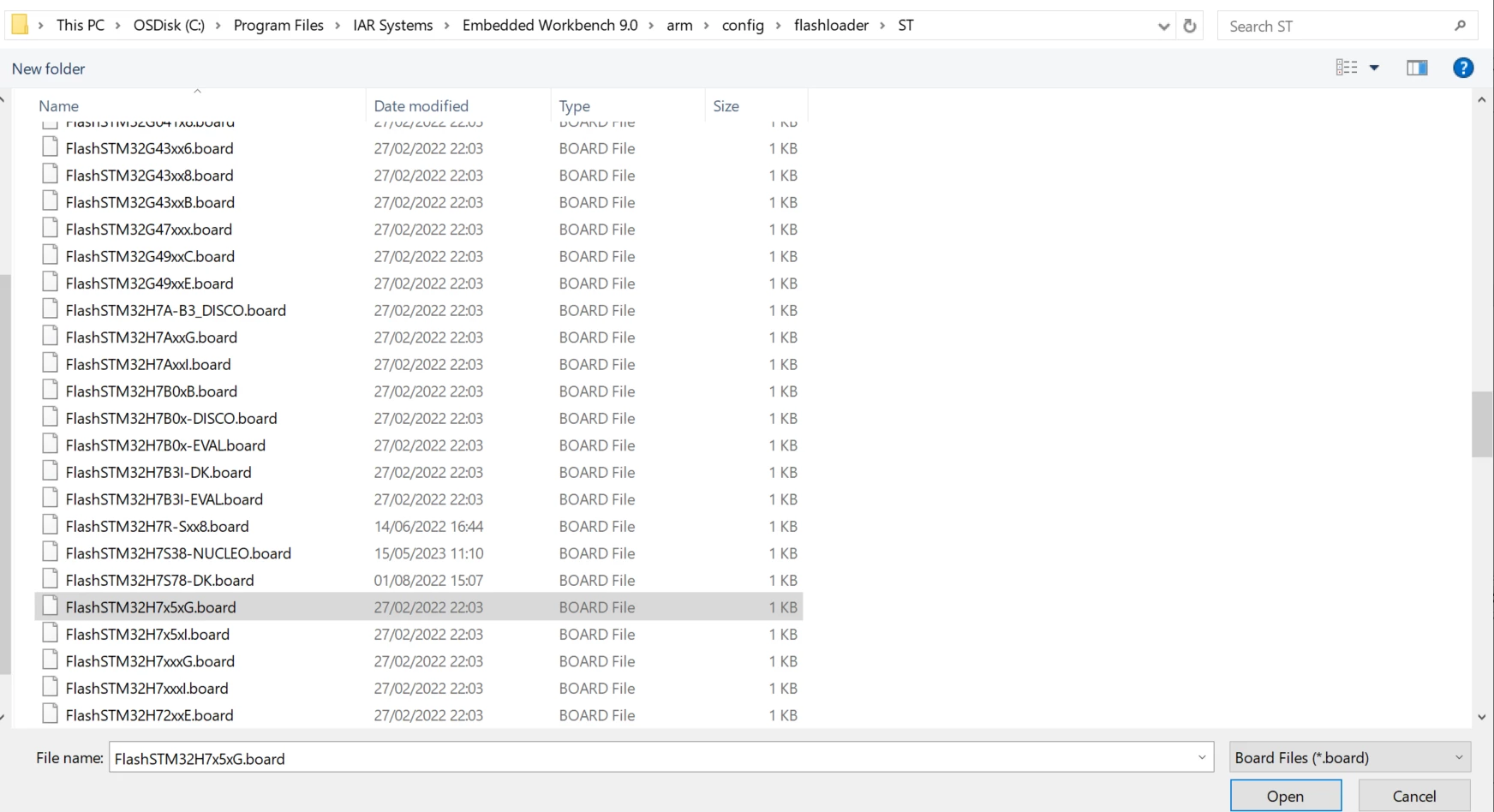Select FlashSTM32H7B0x-DISCO.board file
The height and width of the screenshot is (812, 1494).
click(419, 418)
